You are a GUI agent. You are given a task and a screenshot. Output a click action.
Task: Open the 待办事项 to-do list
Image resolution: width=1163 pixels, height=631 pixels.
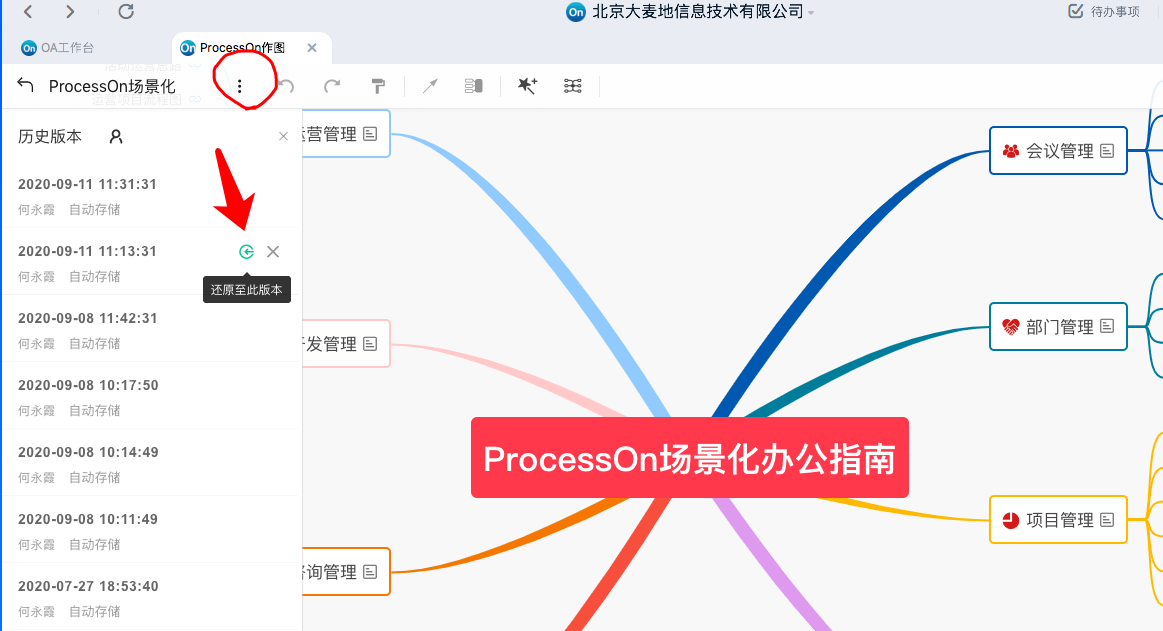(x=1104, y=11)
